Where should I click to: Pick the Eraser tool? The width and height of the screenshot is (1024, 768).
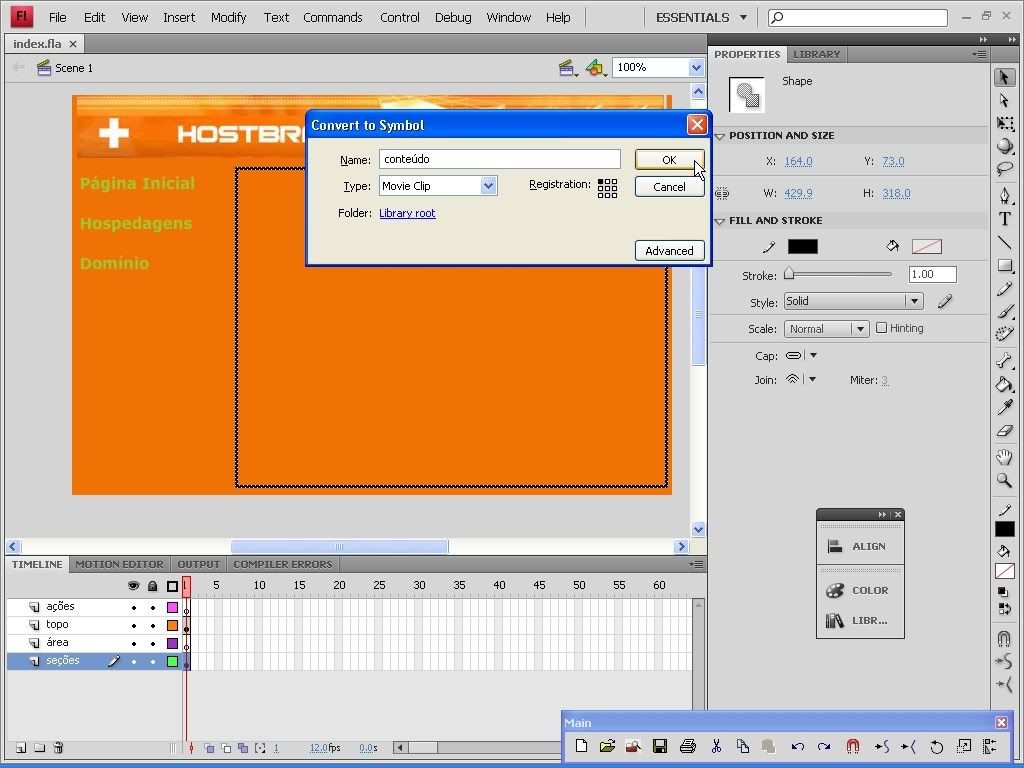pos(1005,432)
